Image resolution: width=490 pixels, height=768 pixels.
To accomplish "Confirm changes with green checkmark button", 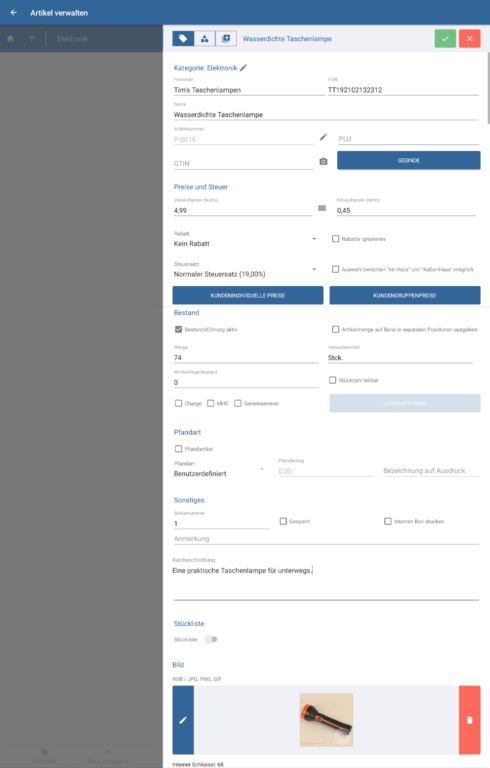I will click(445, 38).
